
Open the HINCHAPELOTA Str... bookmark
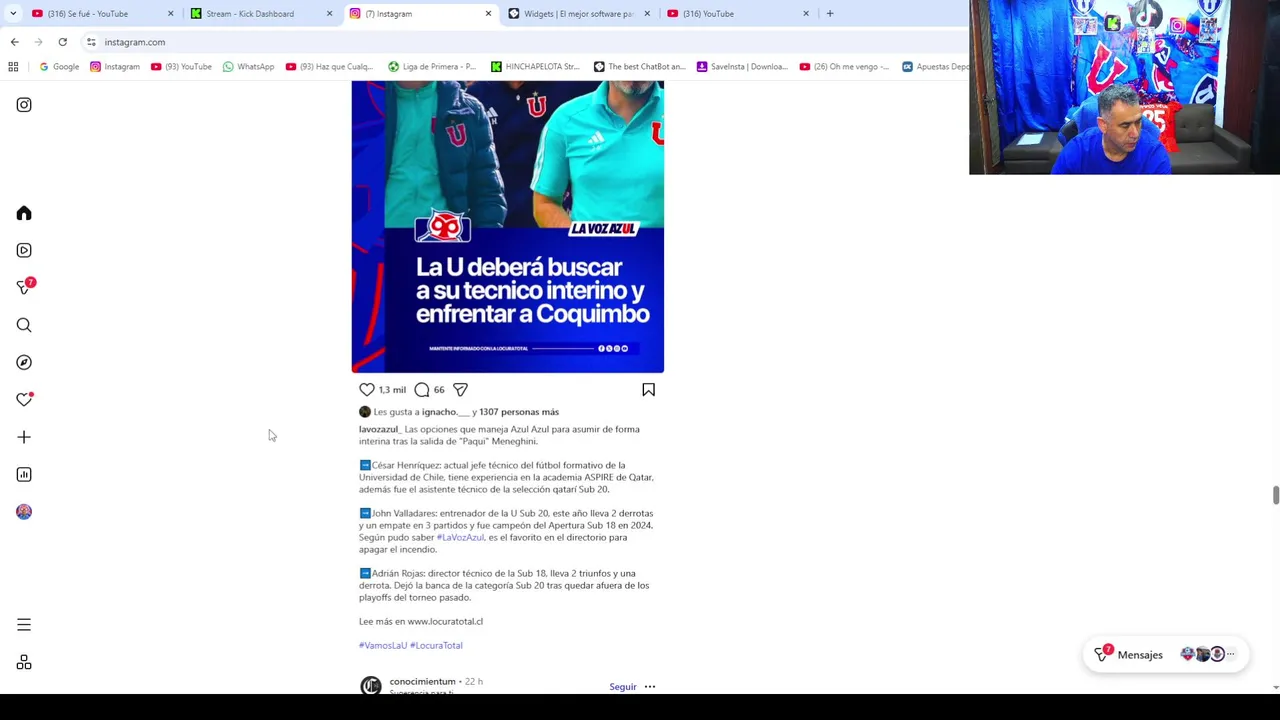pyautogui.click(x=535, y=67)
